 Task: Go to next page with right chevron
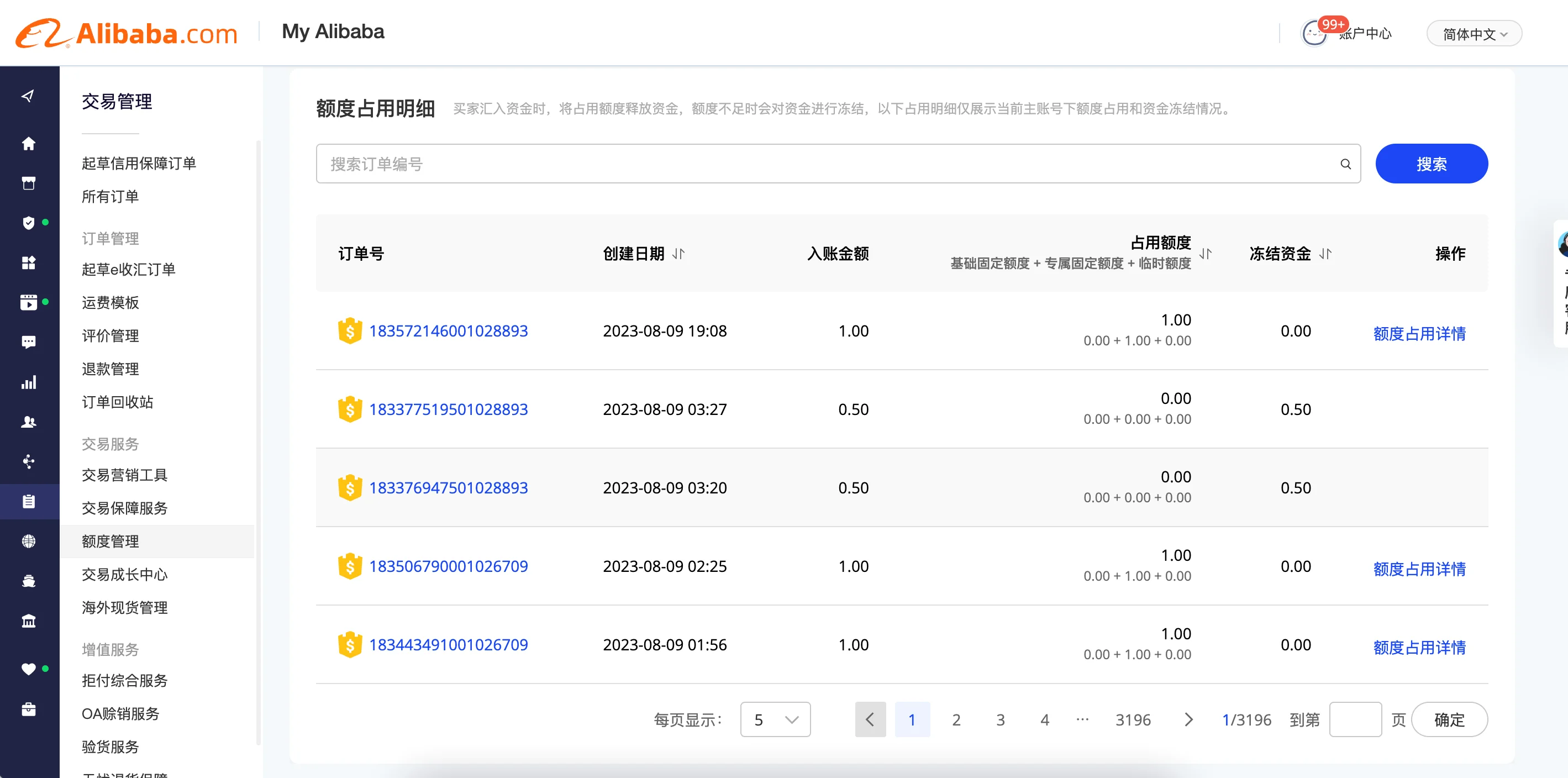(1188, 719)
